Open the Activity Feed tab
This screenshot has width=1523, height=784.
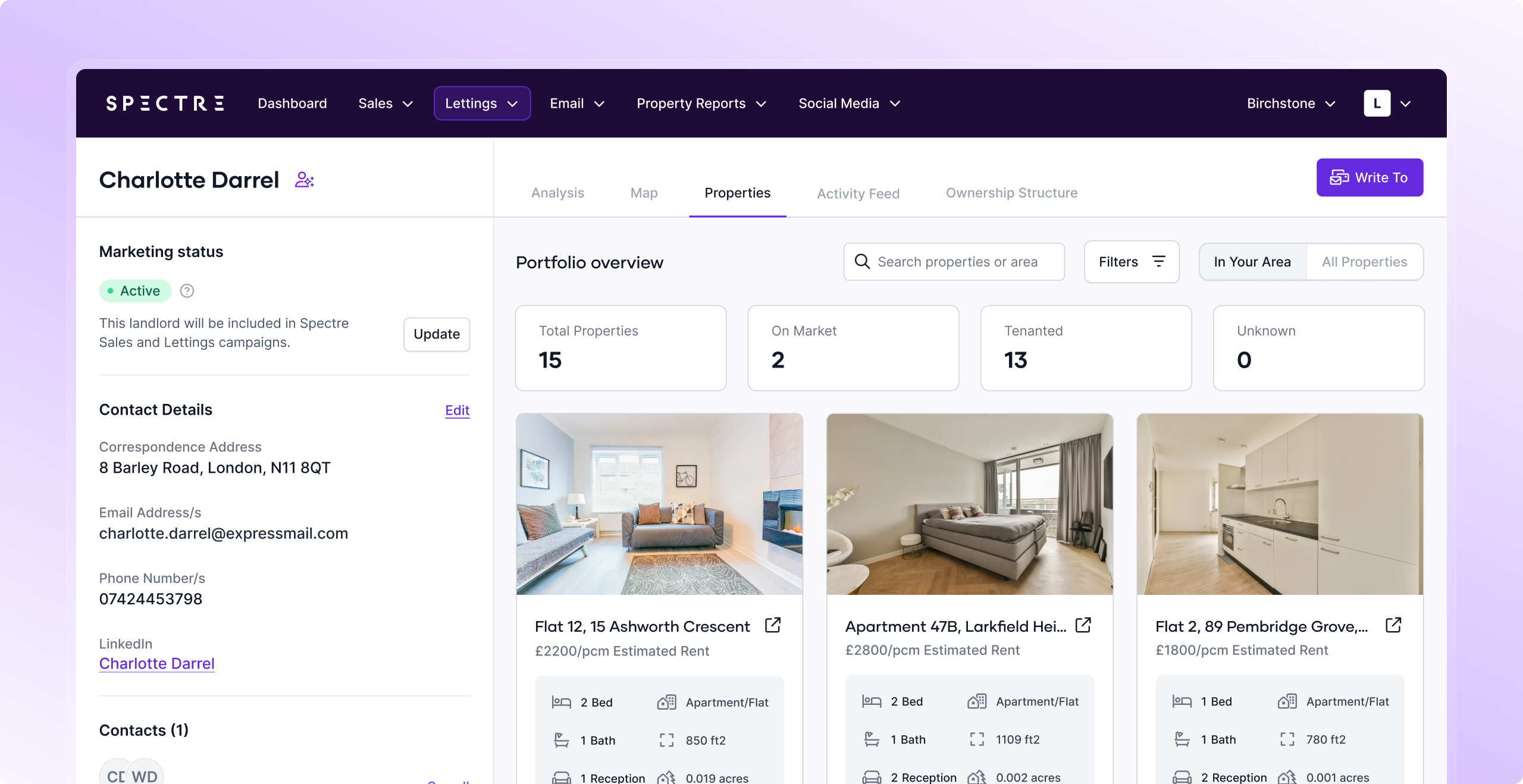point(858,193)
